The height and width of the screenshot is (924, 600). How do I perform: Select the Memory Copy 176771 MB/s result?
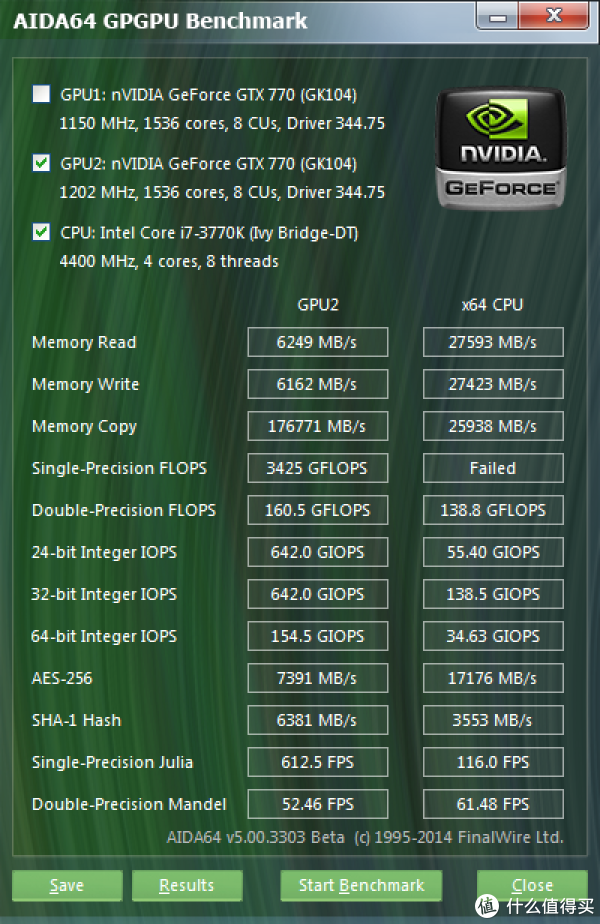(317, 426)
